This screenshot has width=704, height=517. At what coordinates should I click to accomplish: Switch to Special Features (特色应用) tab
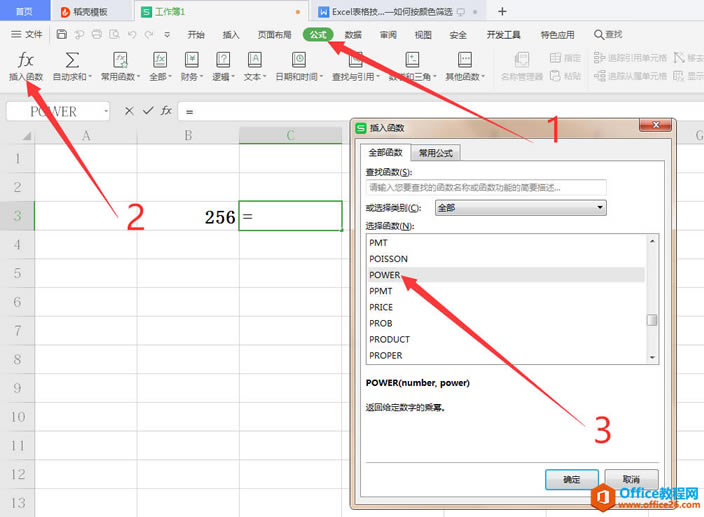point(557,35)
